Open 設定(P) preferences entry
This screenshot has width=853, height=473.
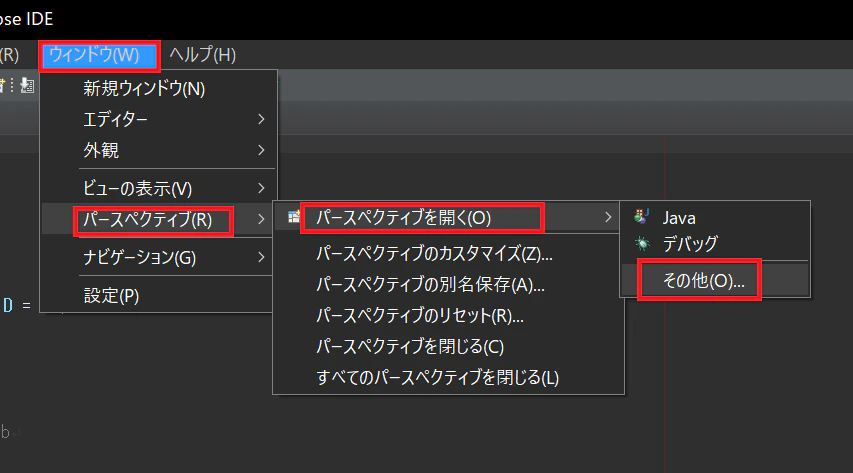158,296
